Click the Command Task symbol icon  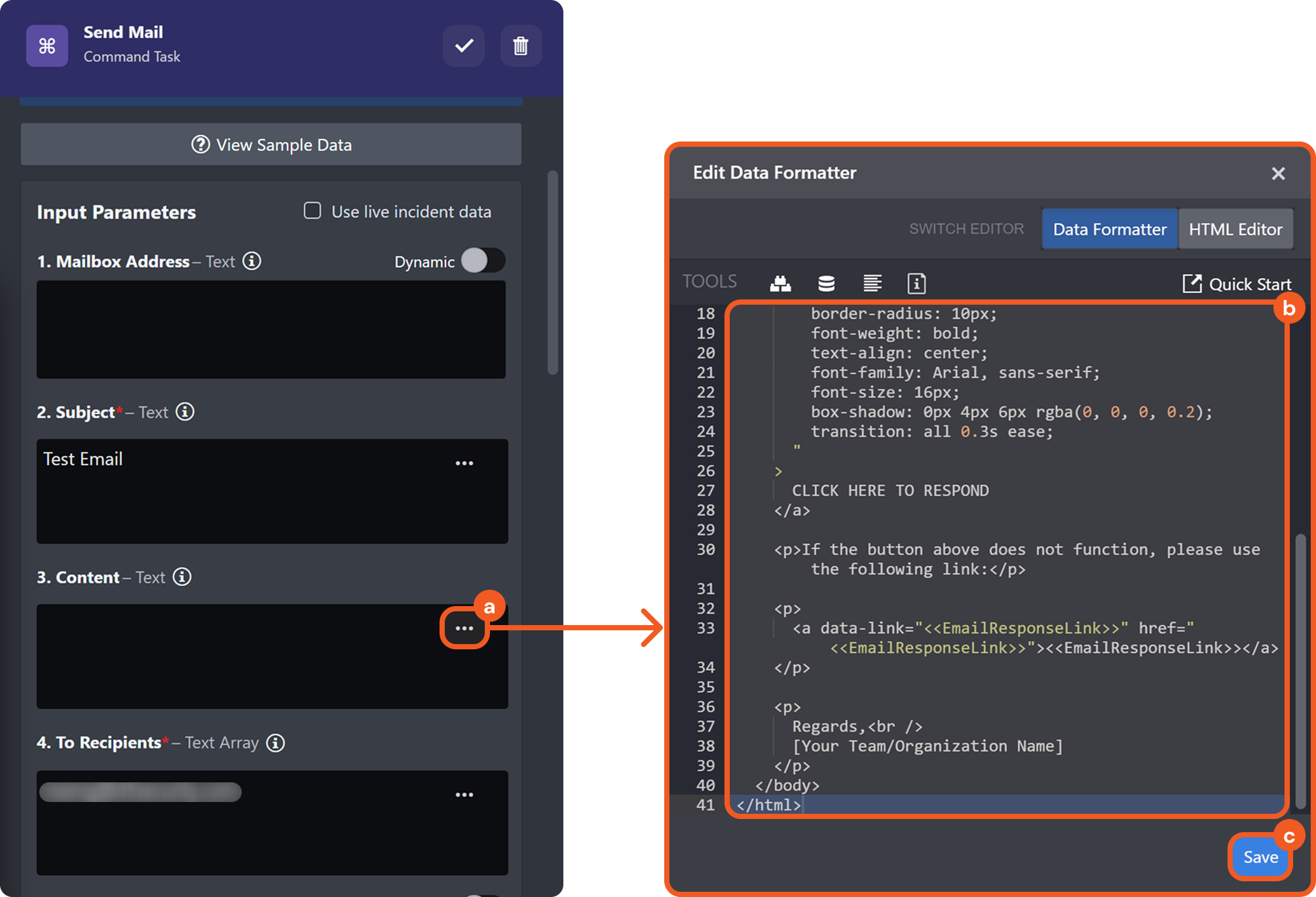pyautogui.click(x=47, y=46)
